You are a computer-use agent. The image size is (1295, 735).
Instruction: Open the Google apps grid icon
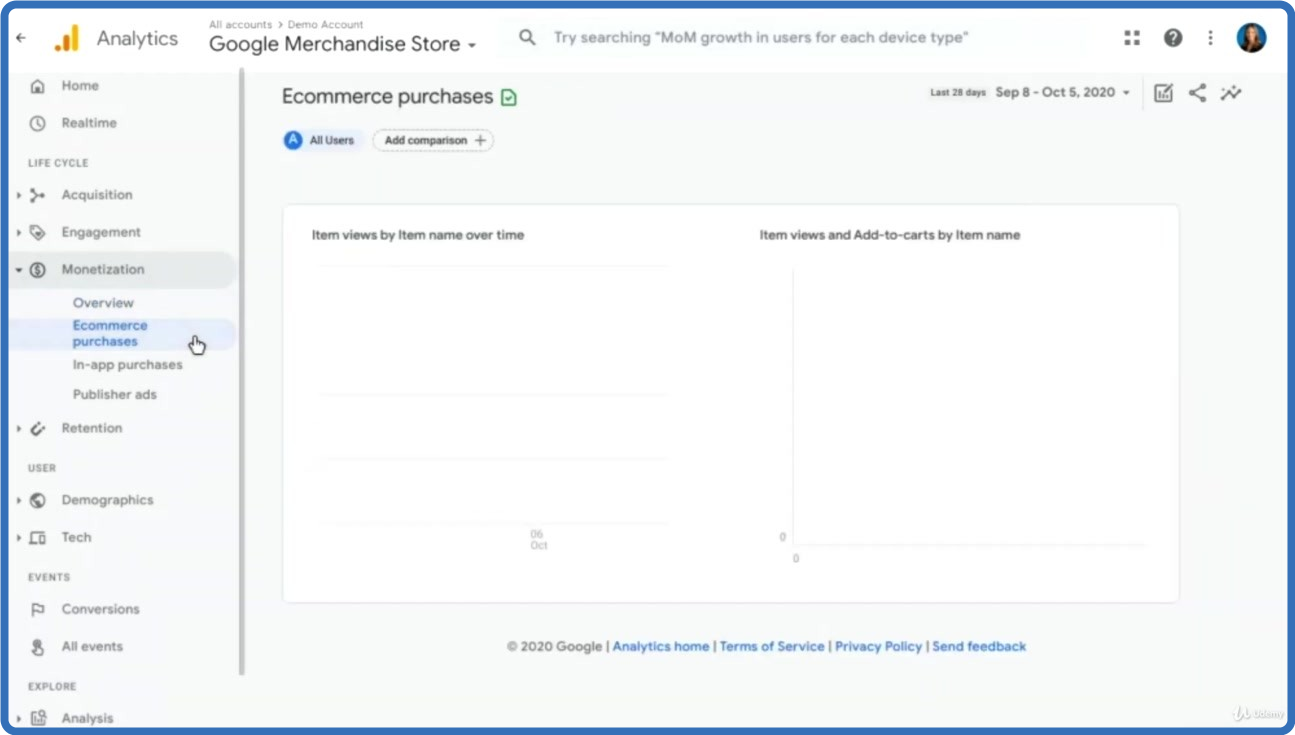tap(1132, 38)
